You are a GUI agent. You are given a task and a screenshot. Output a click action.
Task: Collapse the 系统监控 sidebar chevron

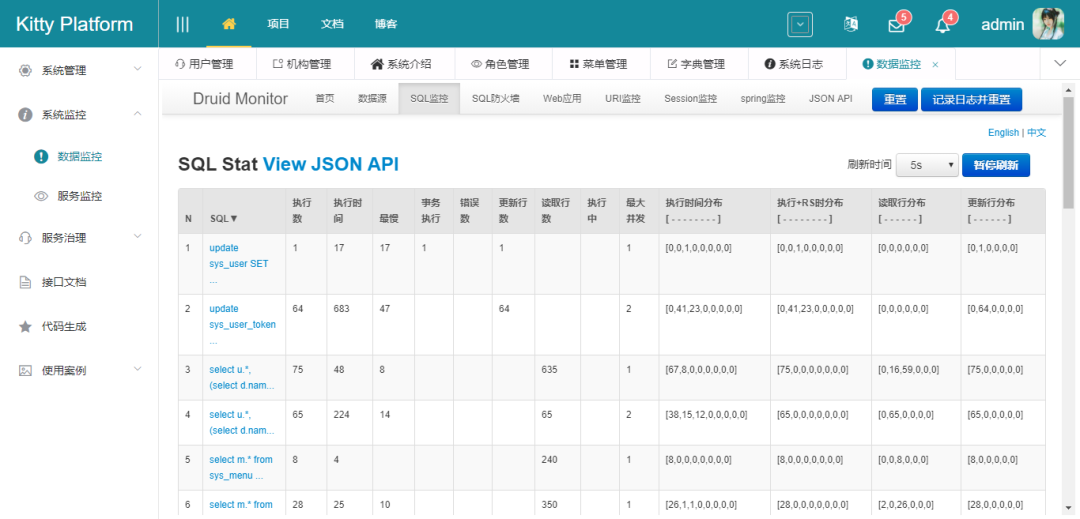137,114
